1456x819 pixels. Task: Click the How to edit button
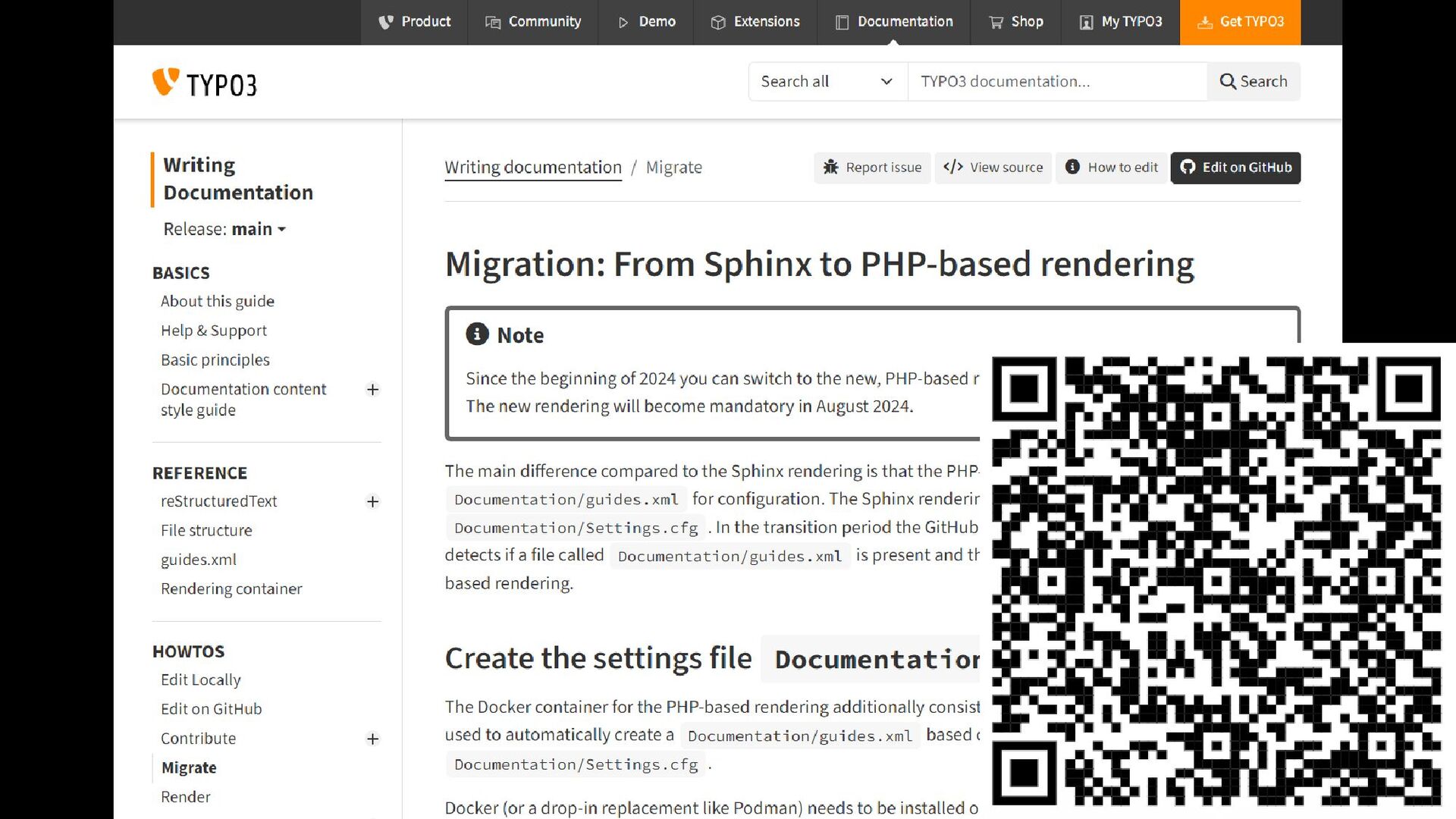[x=1112, y=167]
